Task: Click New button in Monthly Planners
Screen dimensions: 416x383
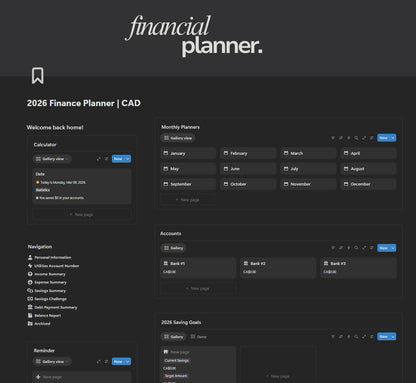Action: tap(383, 138)
